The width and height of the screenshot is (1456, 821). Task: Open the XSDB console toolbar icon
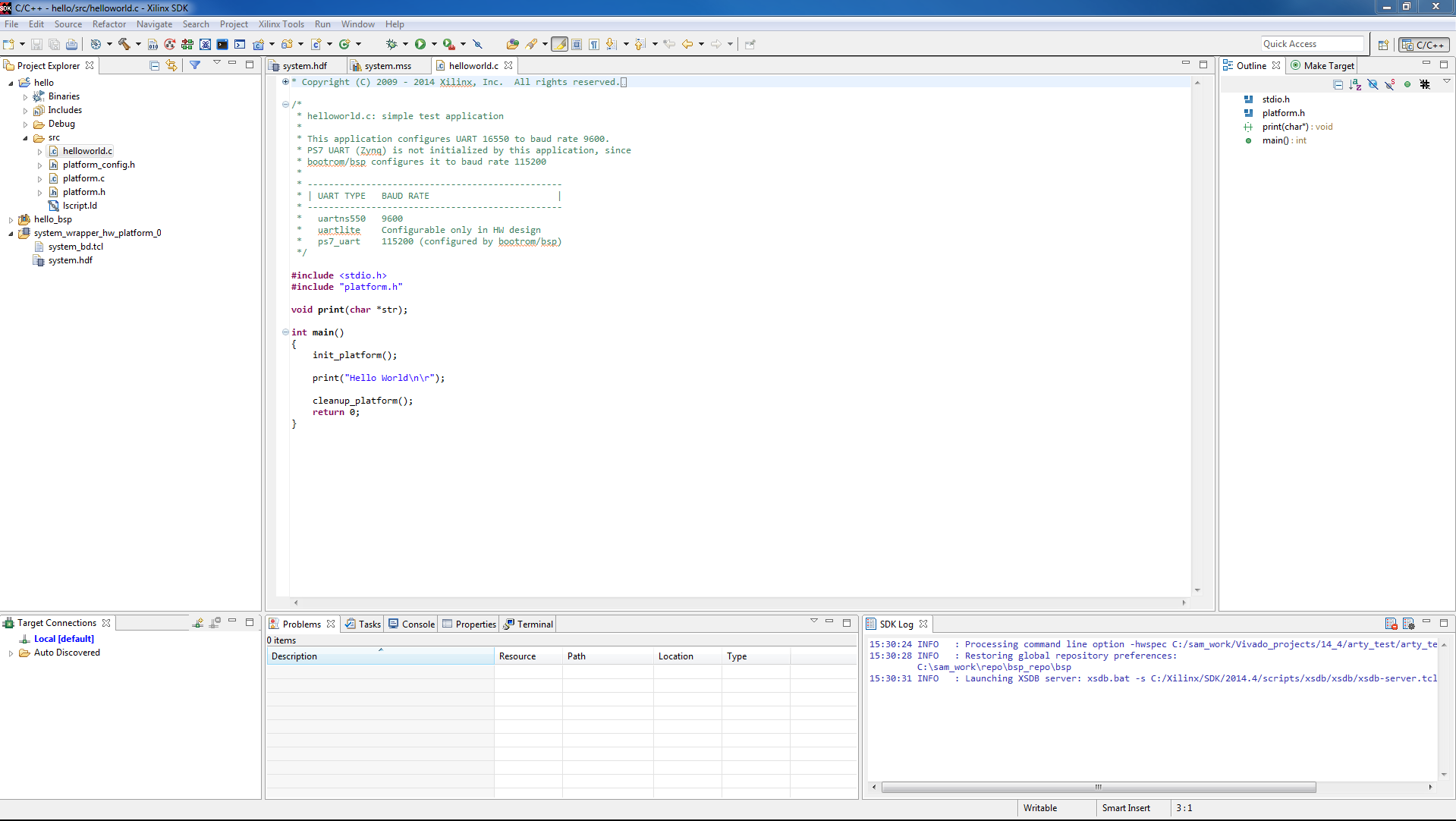(240, 44)
